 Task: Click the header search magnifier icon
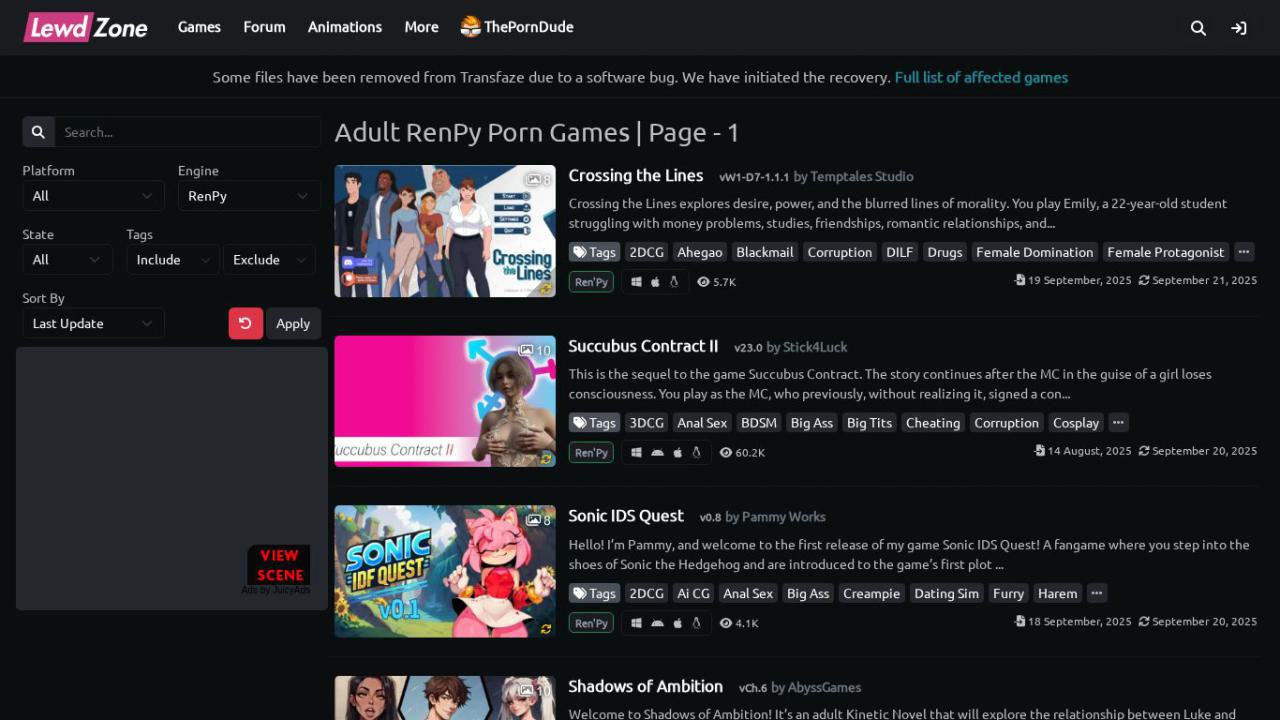pyautogui.click(x=1198, y=28)
